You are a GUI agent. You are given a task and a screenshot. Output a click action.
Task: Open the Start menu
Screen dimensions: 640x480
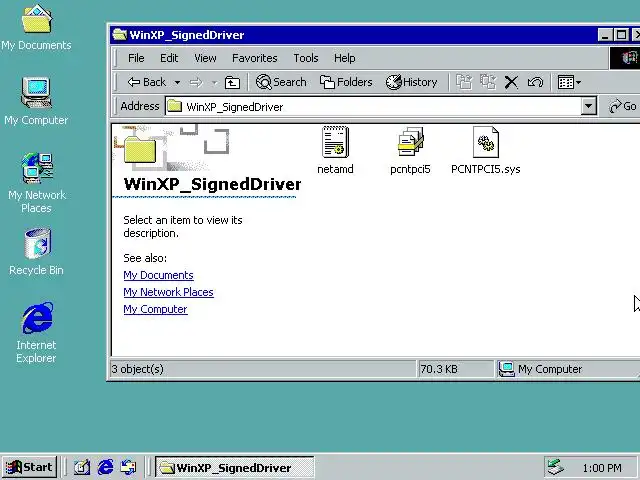(29, 467)
